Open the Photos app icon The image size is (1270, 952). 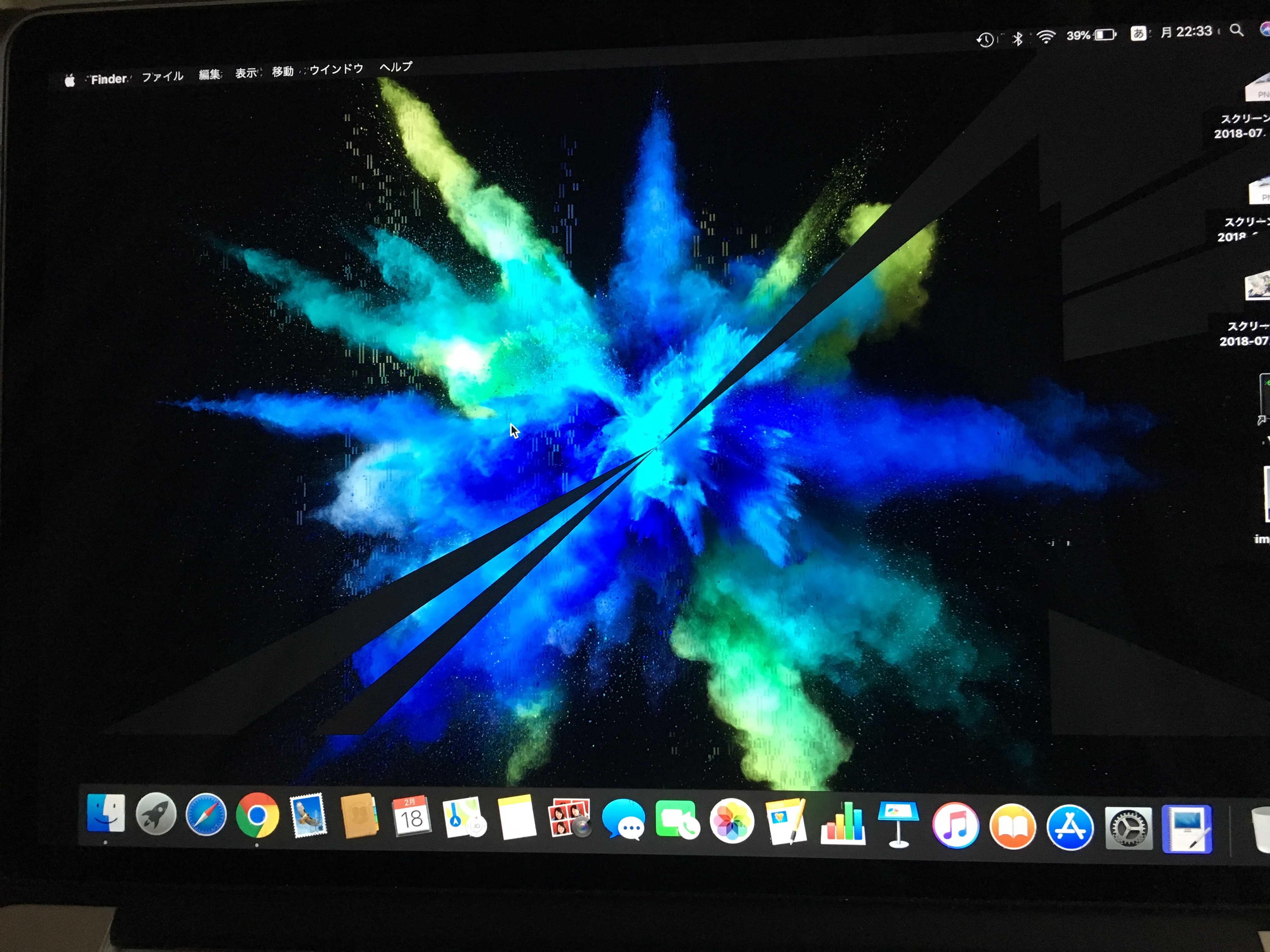coord(731,822)
